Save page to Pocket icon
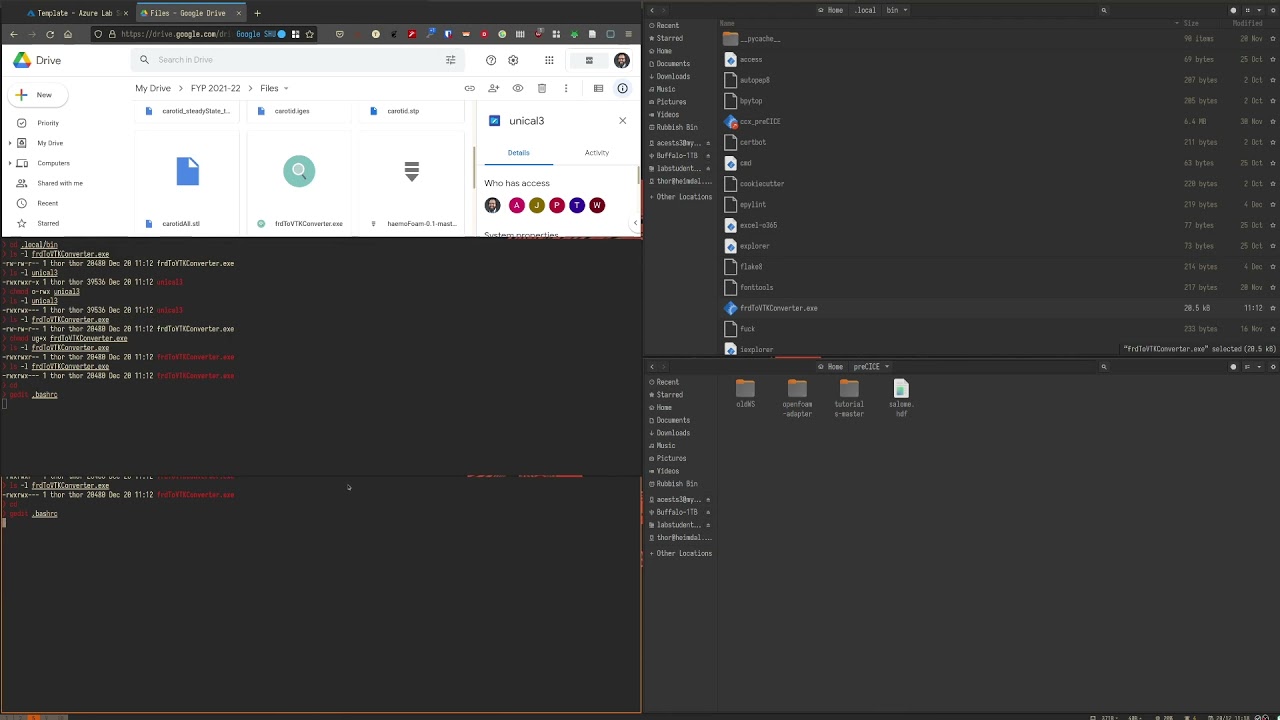 [x=340, y=34]
